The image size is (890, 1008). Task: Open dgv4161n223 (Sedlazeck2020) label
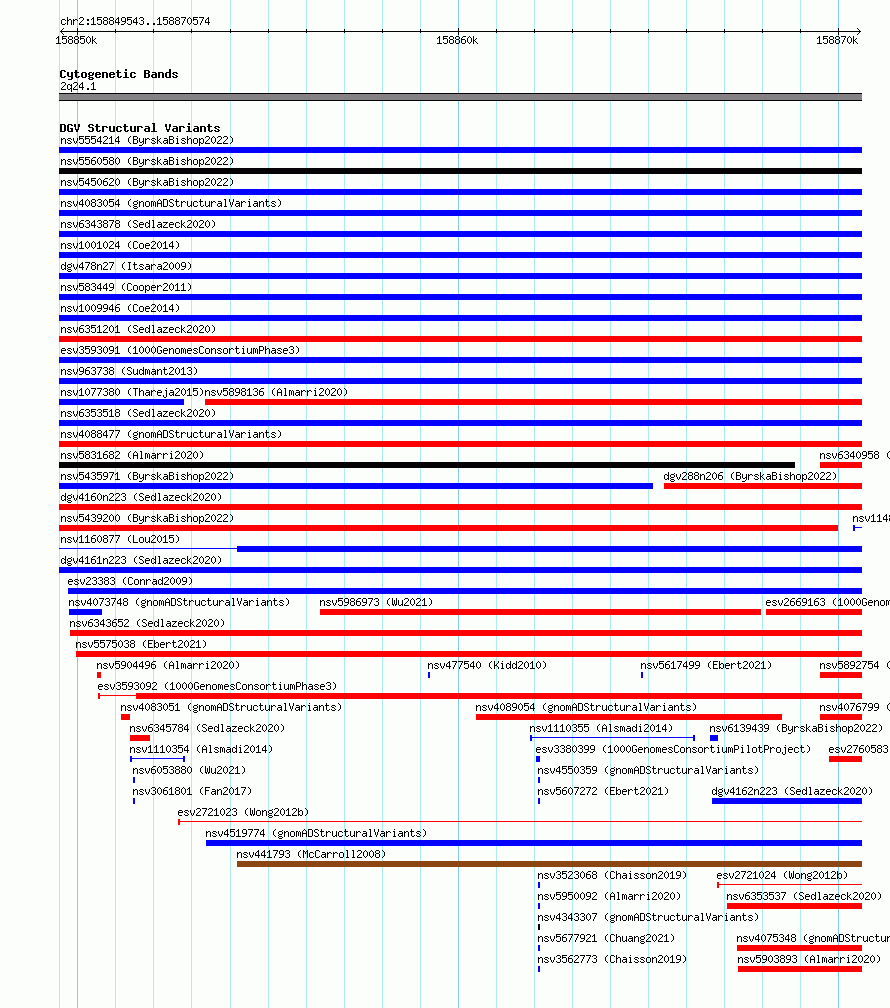(141, 560)
